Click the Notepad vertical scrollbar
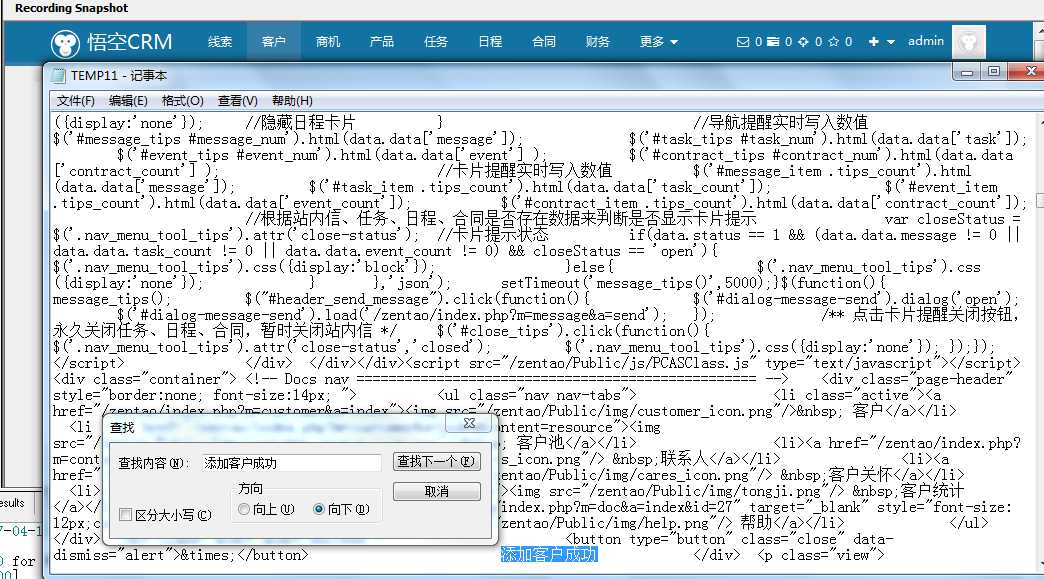The height and width of the screenshot is (579, 1044). (1039, 341)
